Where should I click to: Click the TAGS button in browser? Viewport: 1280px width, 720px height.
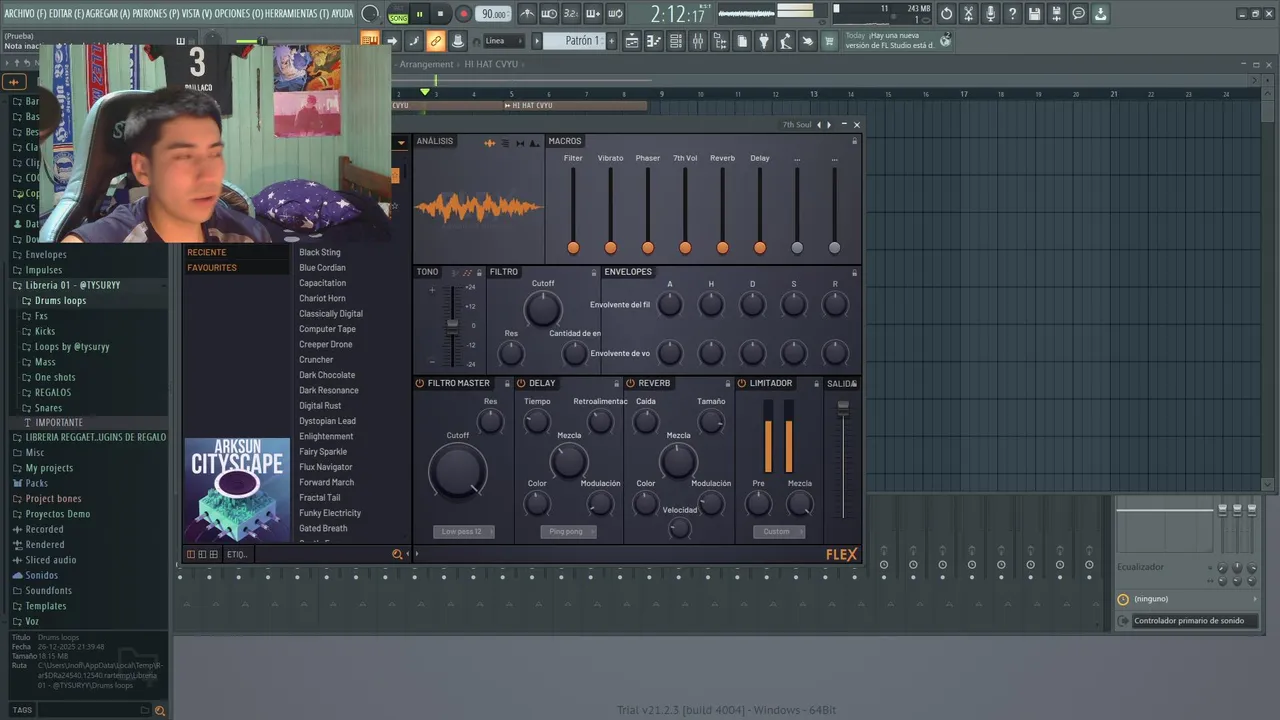tap(22, 710)
